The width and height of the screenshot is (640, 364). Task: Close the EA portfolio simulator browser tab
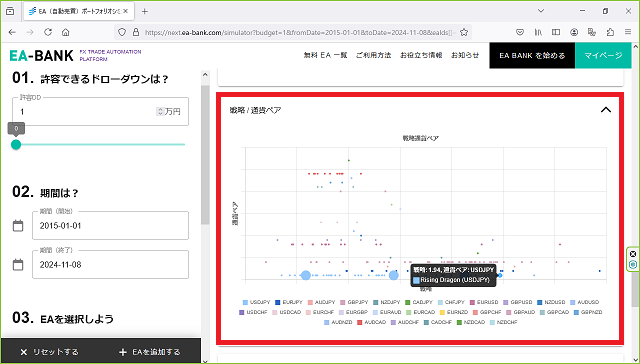coord(126,11)
